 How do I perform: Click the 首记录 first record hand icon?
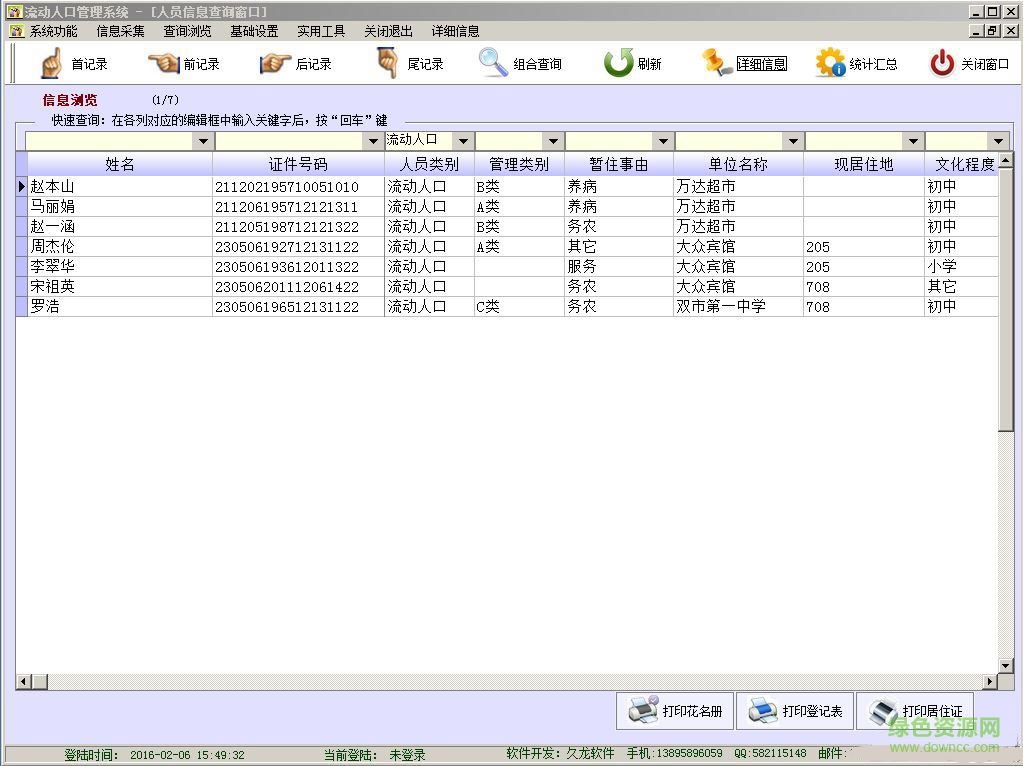[52, 63]
